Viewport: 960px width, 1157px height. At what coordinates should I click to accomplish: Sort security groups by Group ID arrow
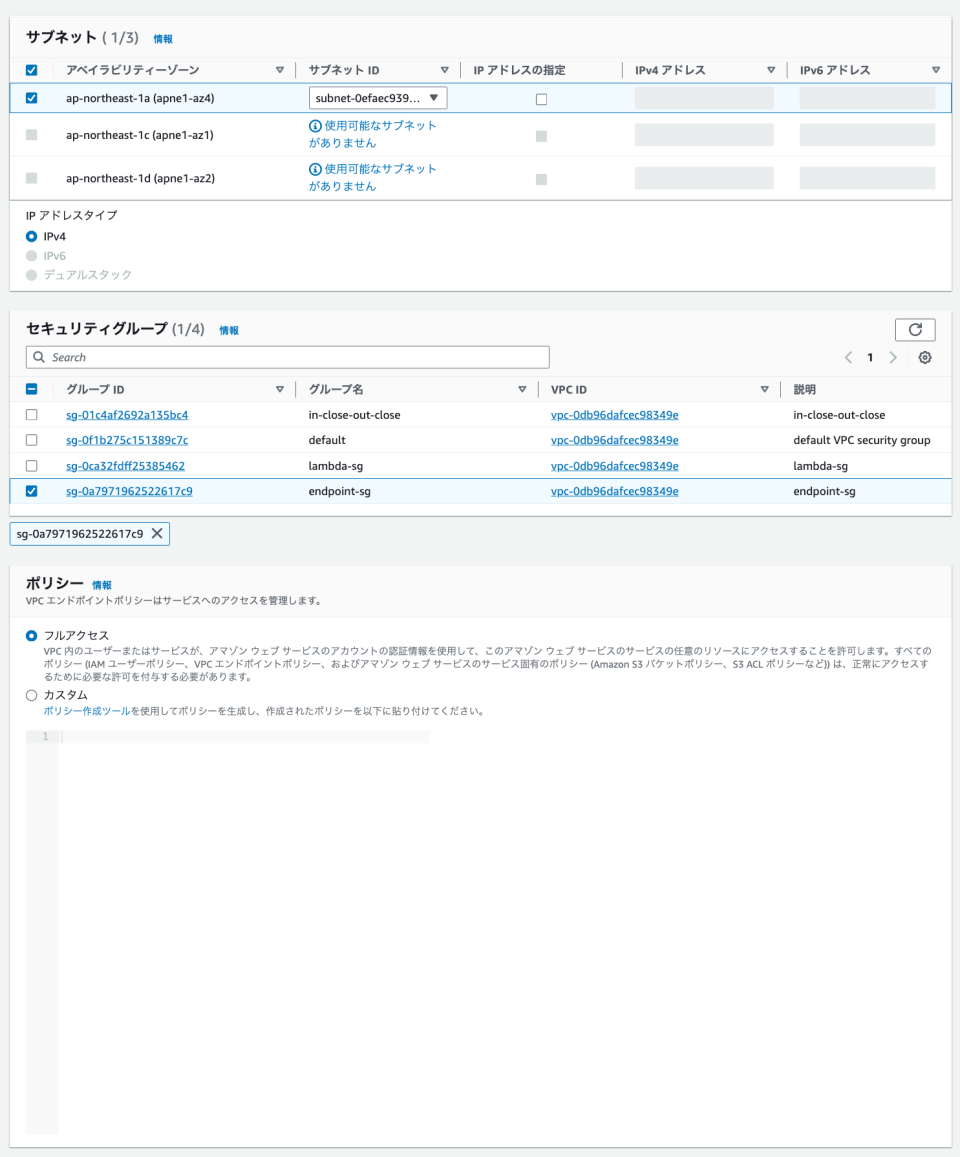(x=279, y=389)
